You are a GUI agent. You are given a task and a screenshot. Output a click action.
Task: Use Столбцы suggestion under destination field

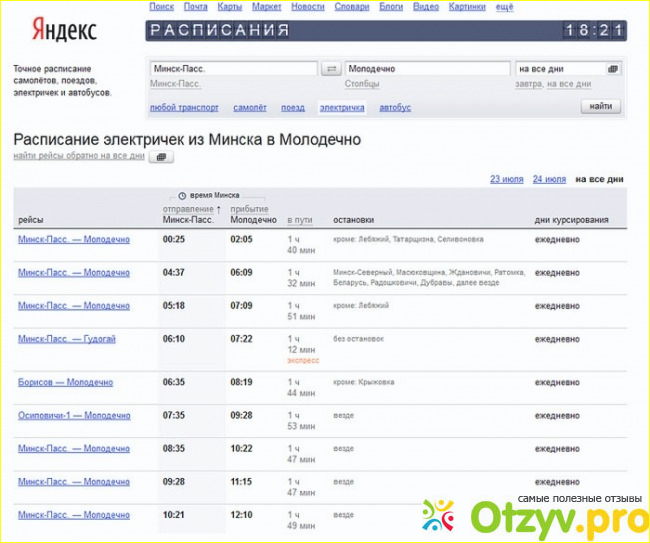click(x=364, y=84)
